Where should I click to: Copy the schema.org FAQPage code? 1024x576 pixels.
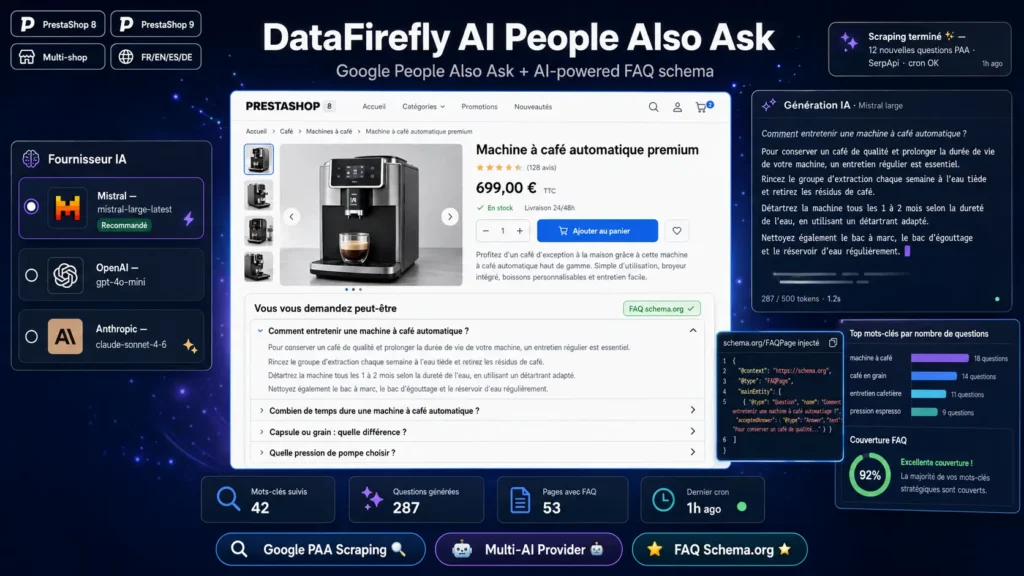coord(833,343)
